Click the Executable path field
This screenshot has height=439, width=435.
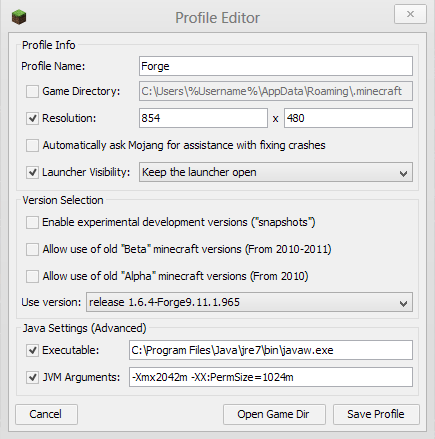pos(271,350)
